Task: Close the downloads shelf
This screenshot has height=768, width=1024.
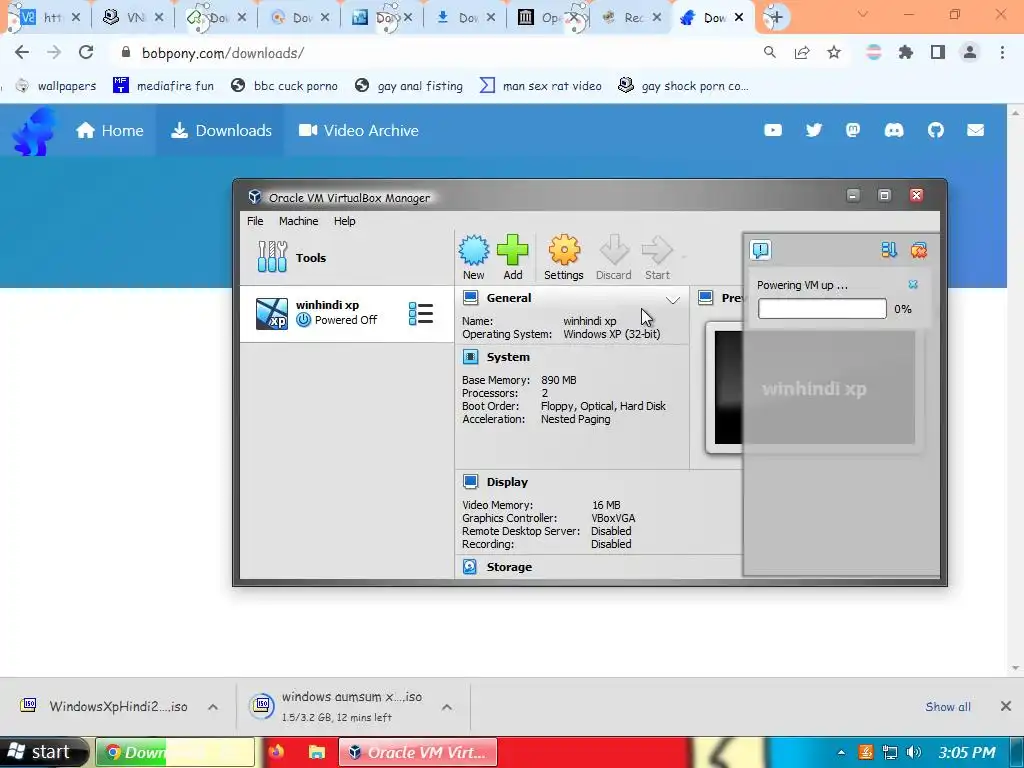Action: (x=1006, y=706)
